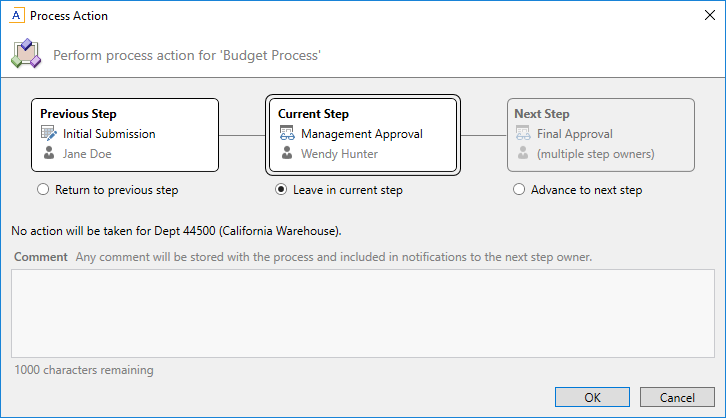Click the Previous Step box heading
Screen dimensions: 726x418
[78, 114]
